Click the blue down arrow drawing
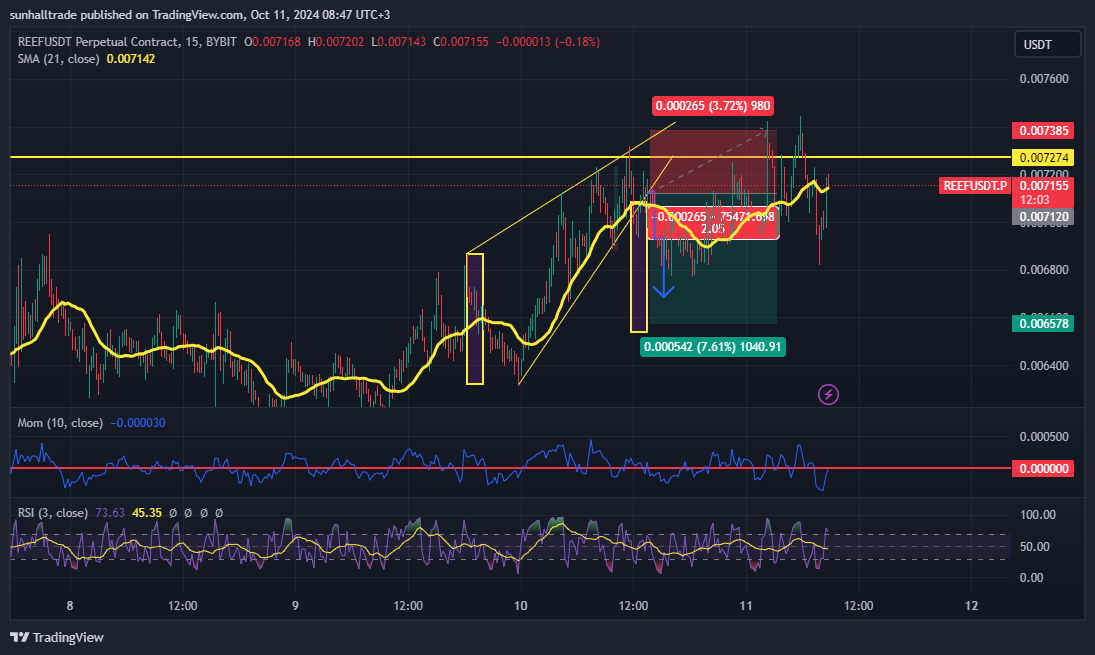The height and width of the screenshot is (655, 1095). click(x=663, y=269)
